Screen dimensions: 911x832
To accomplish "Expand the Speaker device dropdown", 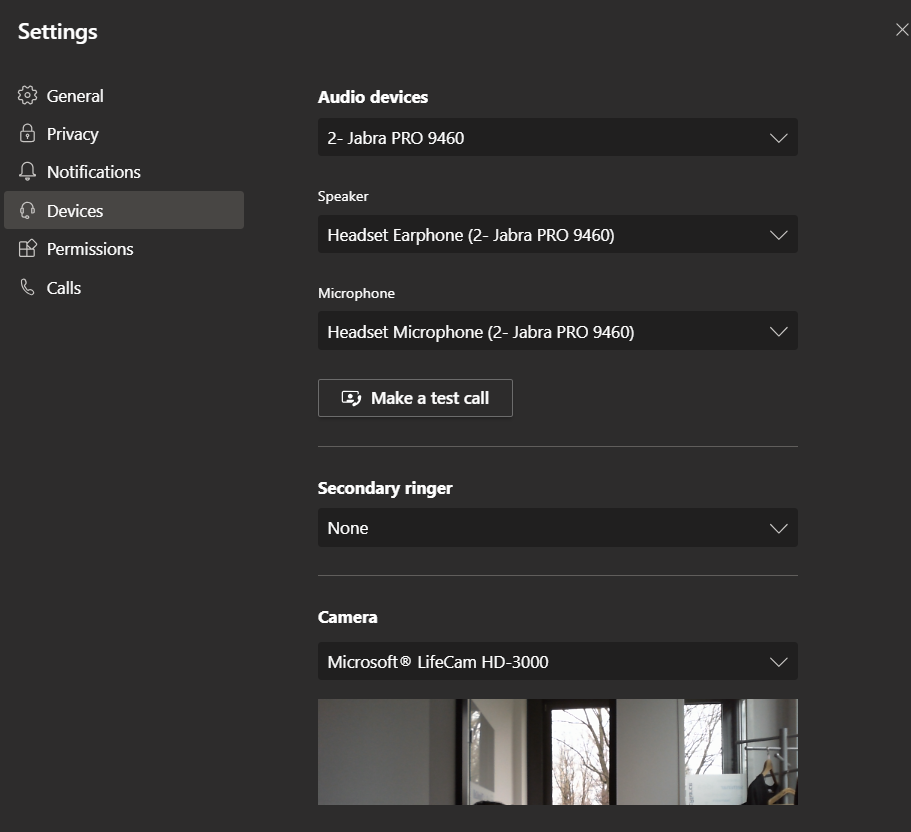I will click(557, 235).
